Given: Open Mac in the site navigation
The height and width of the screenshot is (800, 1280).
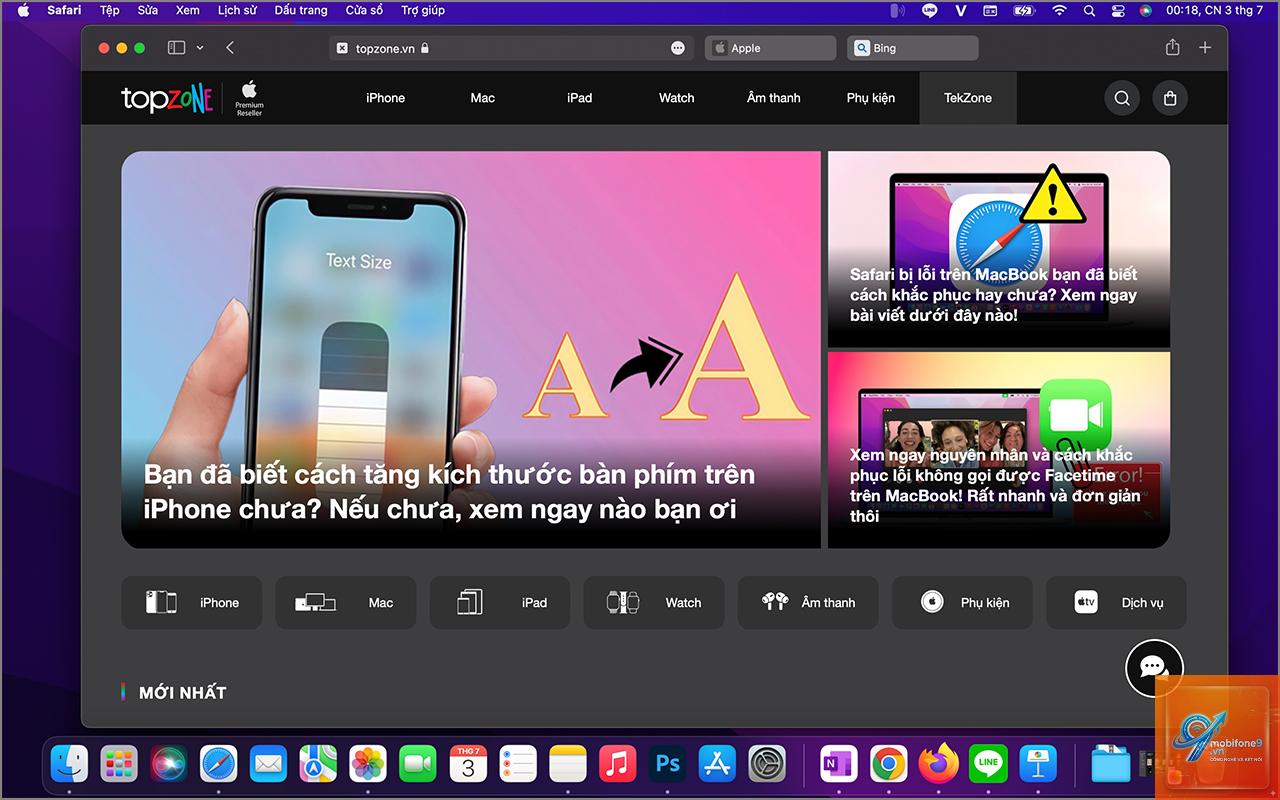Looking at the screenshot, I should point(483,98).
